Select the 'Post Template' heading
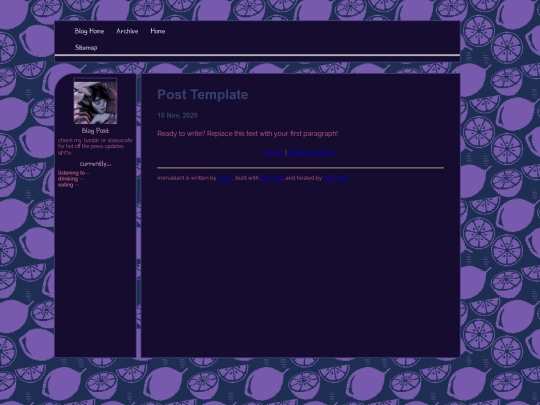The height and width of the screenshot is (405, 540). 202,94
